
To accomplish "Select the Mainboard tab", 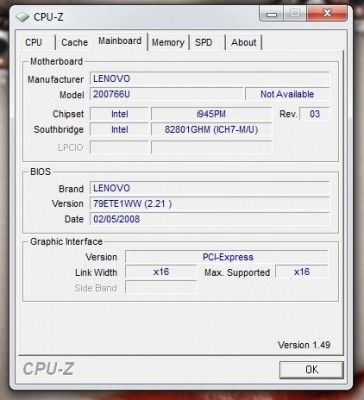I will 120,41.
